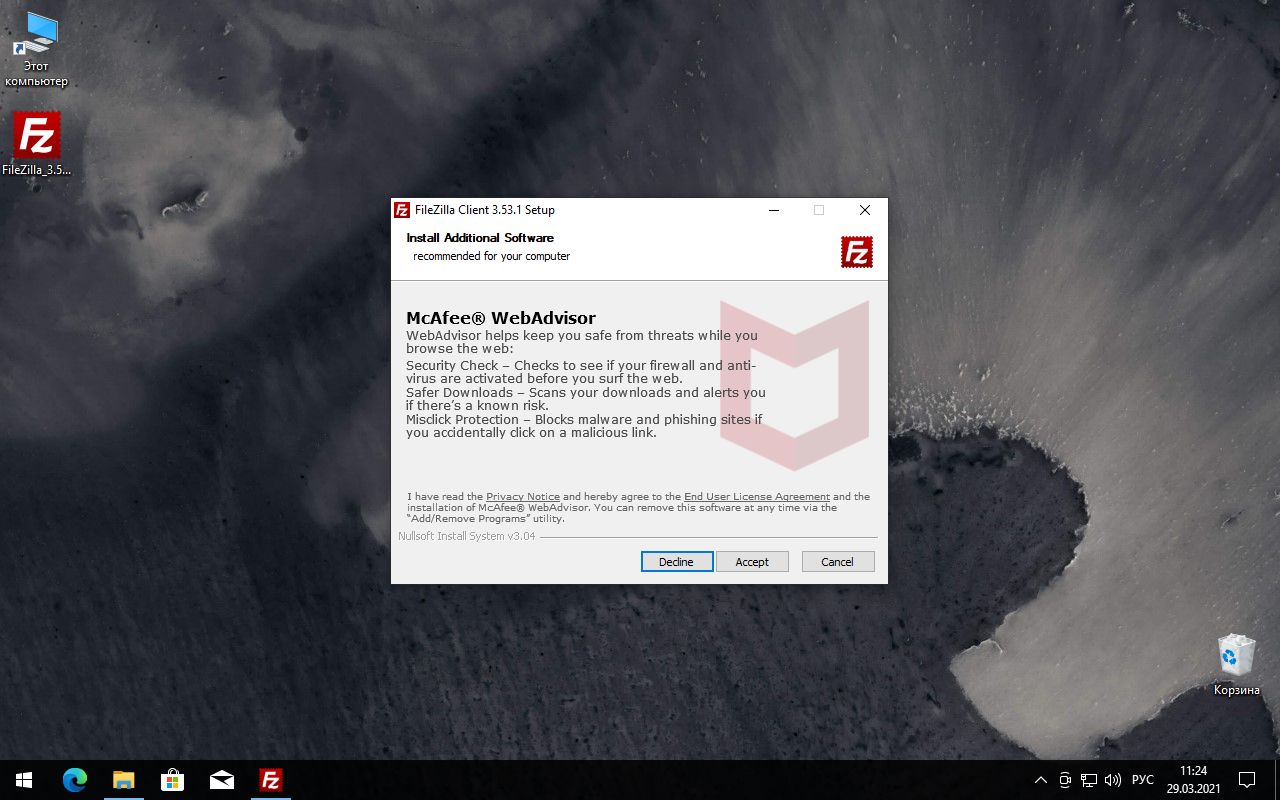
Task: Launch Microsoft Edge from the taskbar
Action: (x=75, y=780)
